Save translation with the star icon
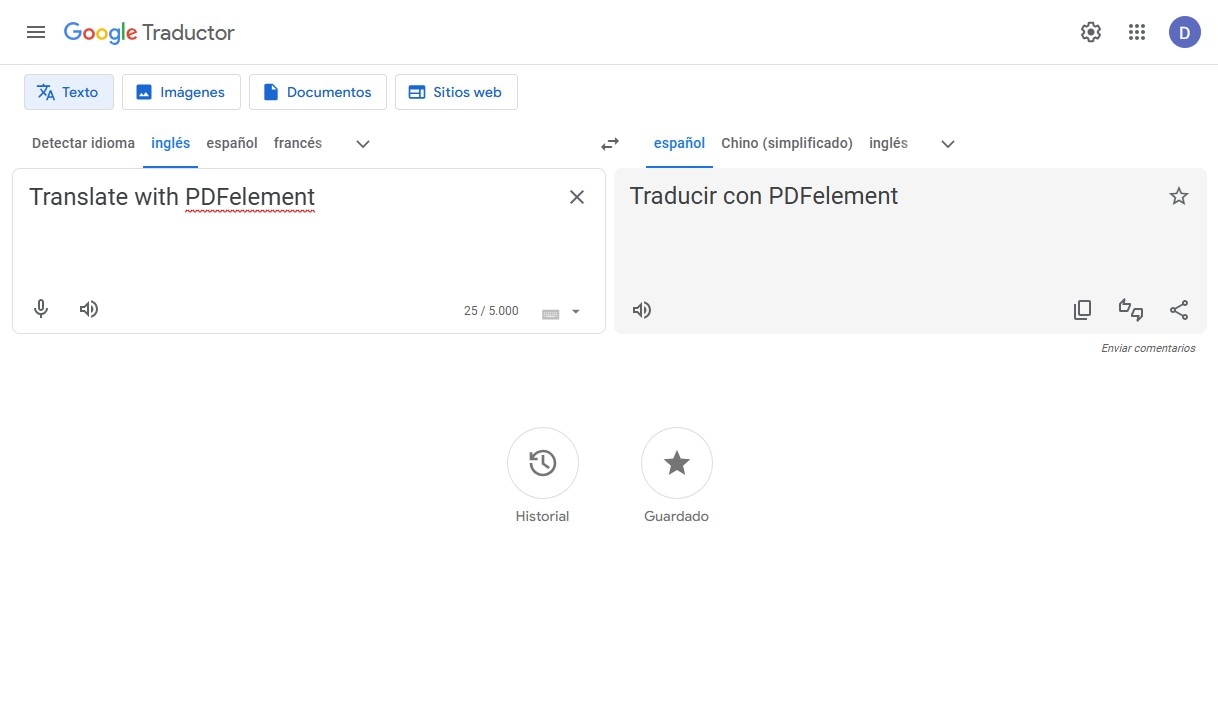This screenshot has width=1218, height=715. tap(1179, 196)
